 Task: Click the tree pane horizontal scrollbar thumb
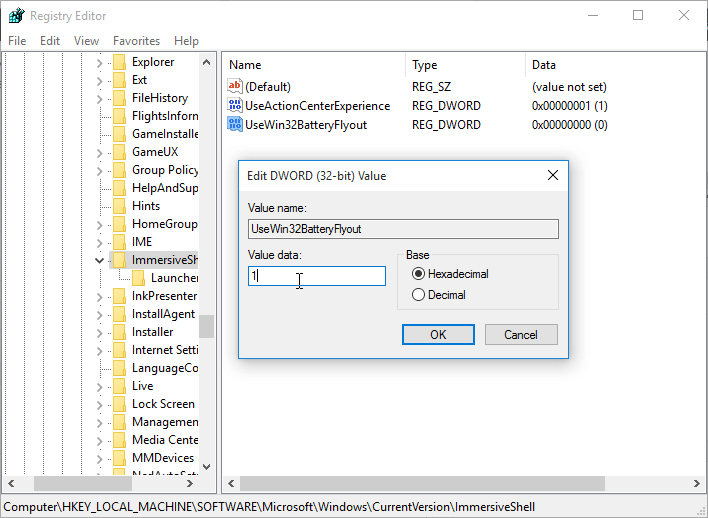pyautogui.click(x=83, y=483)
